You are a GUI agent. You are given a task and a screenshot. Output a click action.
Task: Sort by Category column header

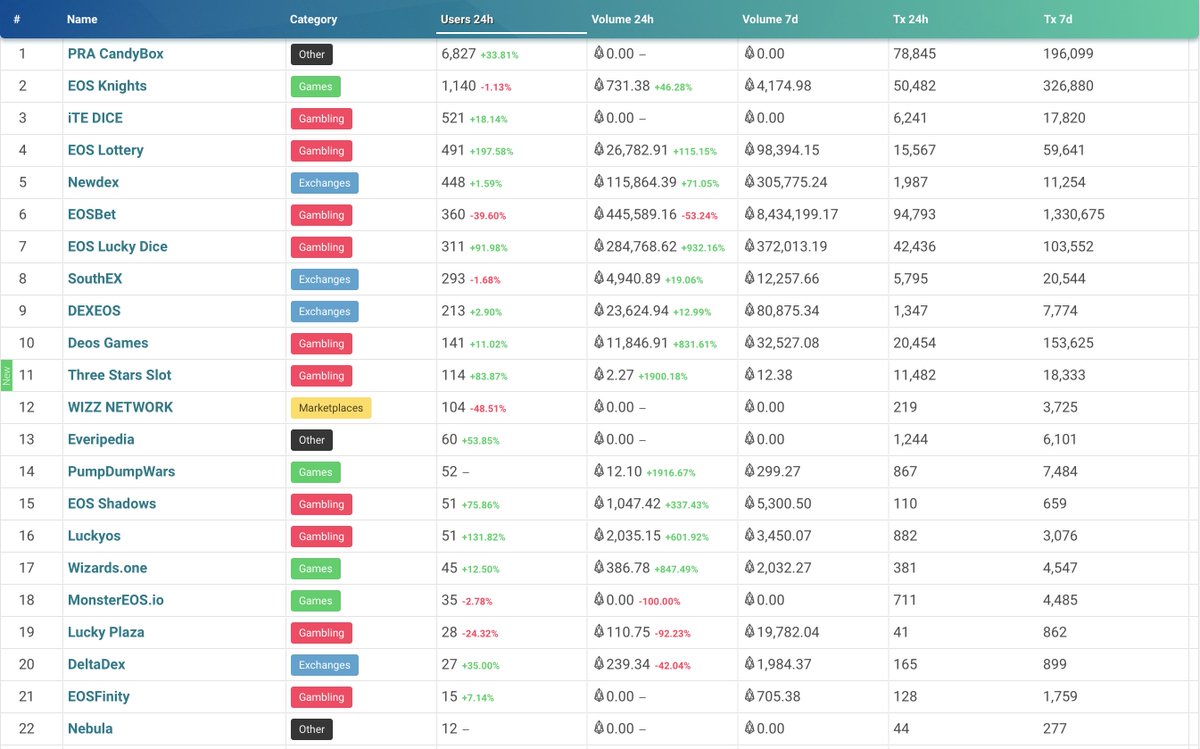tap(313, 19)
